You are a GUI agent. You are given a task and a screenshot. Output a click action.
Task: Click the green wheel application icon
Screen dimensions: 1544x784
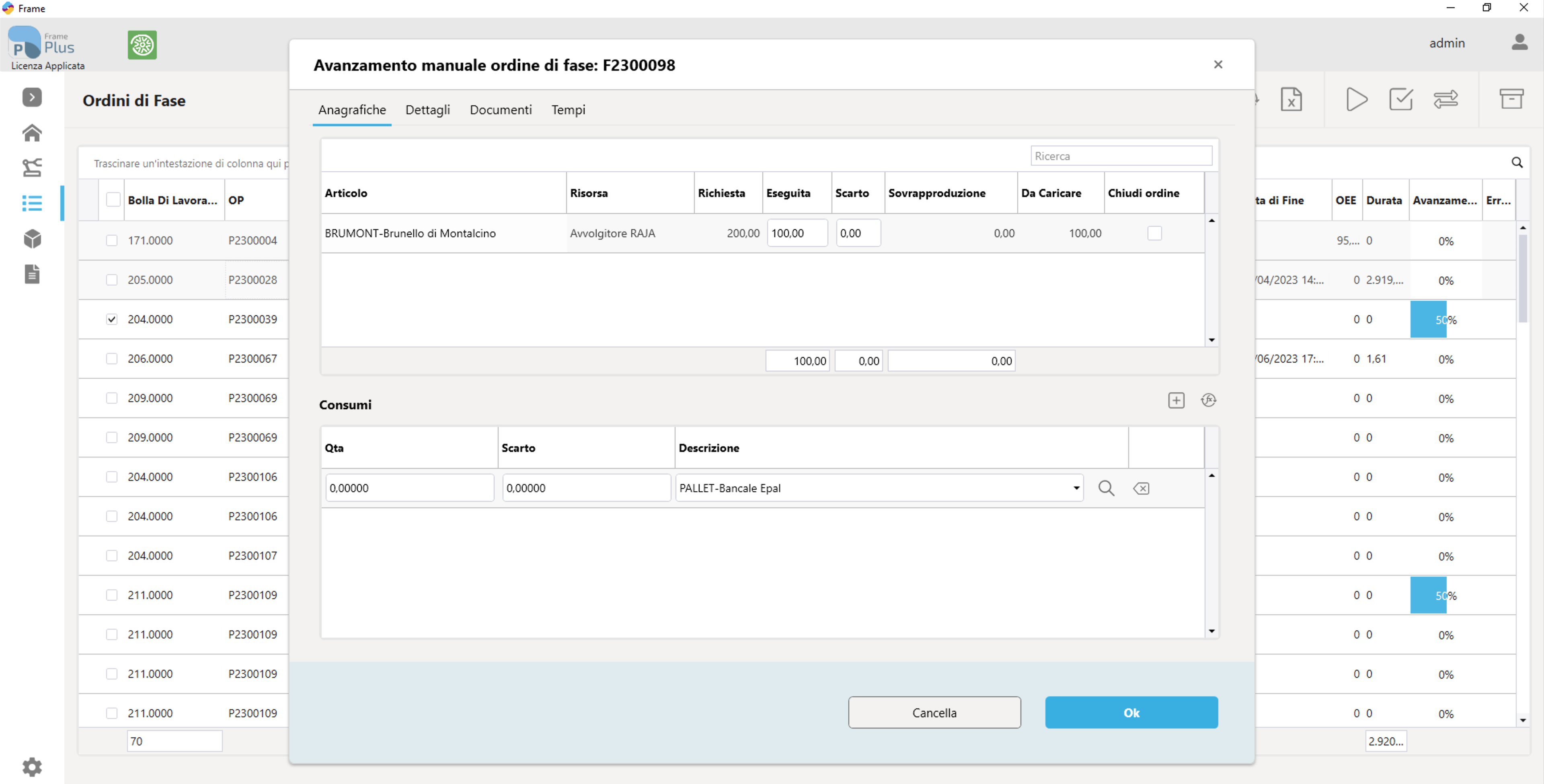coord(142,45)
